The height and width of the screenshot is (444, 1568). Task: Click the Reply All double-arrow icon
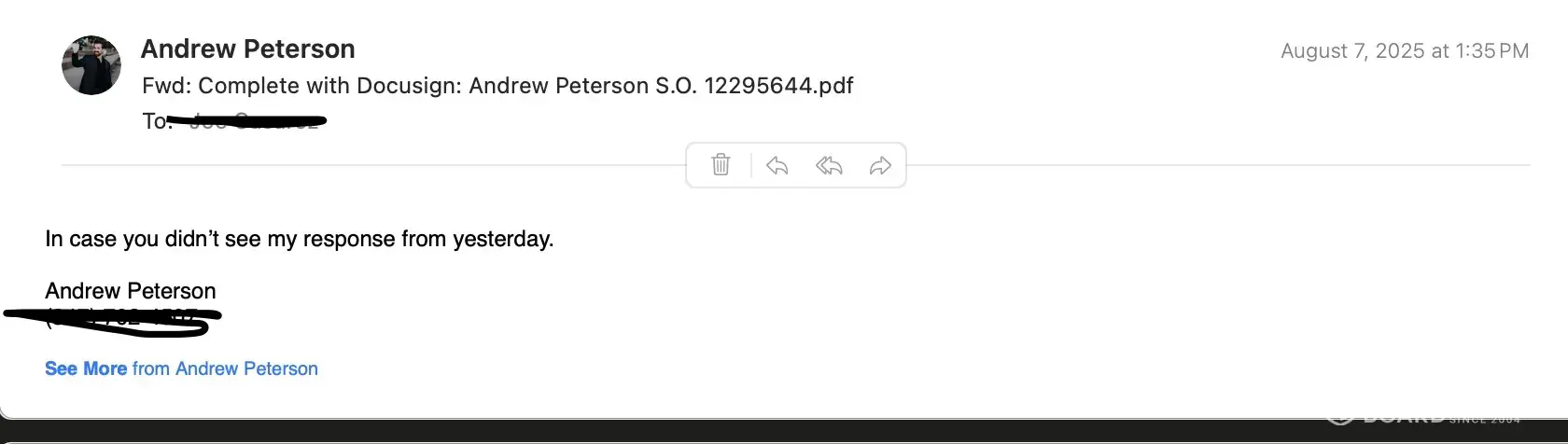coord(829,165)
